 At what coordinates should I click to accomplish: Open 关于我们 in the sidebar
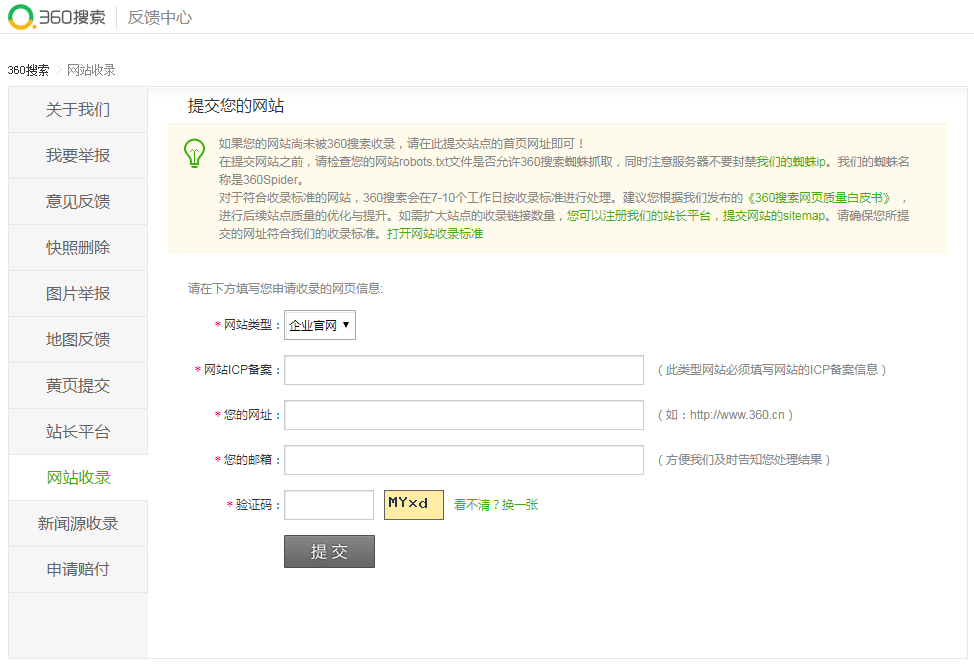[x=78, y=110]
